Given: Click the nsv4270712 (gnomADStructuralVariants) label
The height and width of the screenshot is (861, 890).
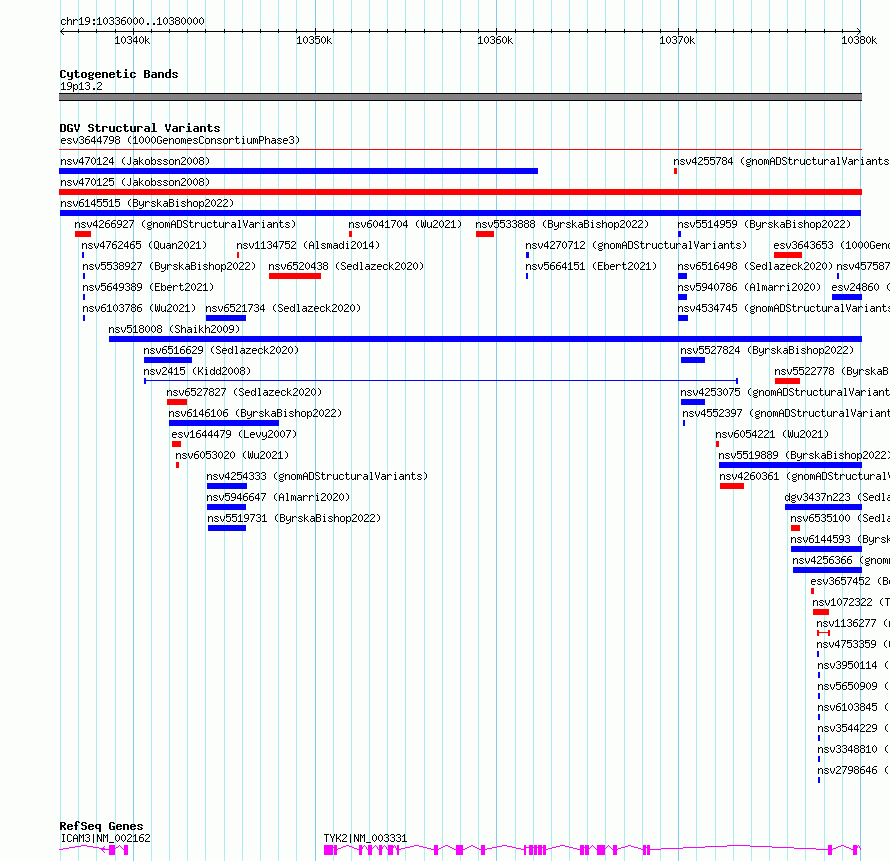Looking at the screenshot, I should click(636, 245).
